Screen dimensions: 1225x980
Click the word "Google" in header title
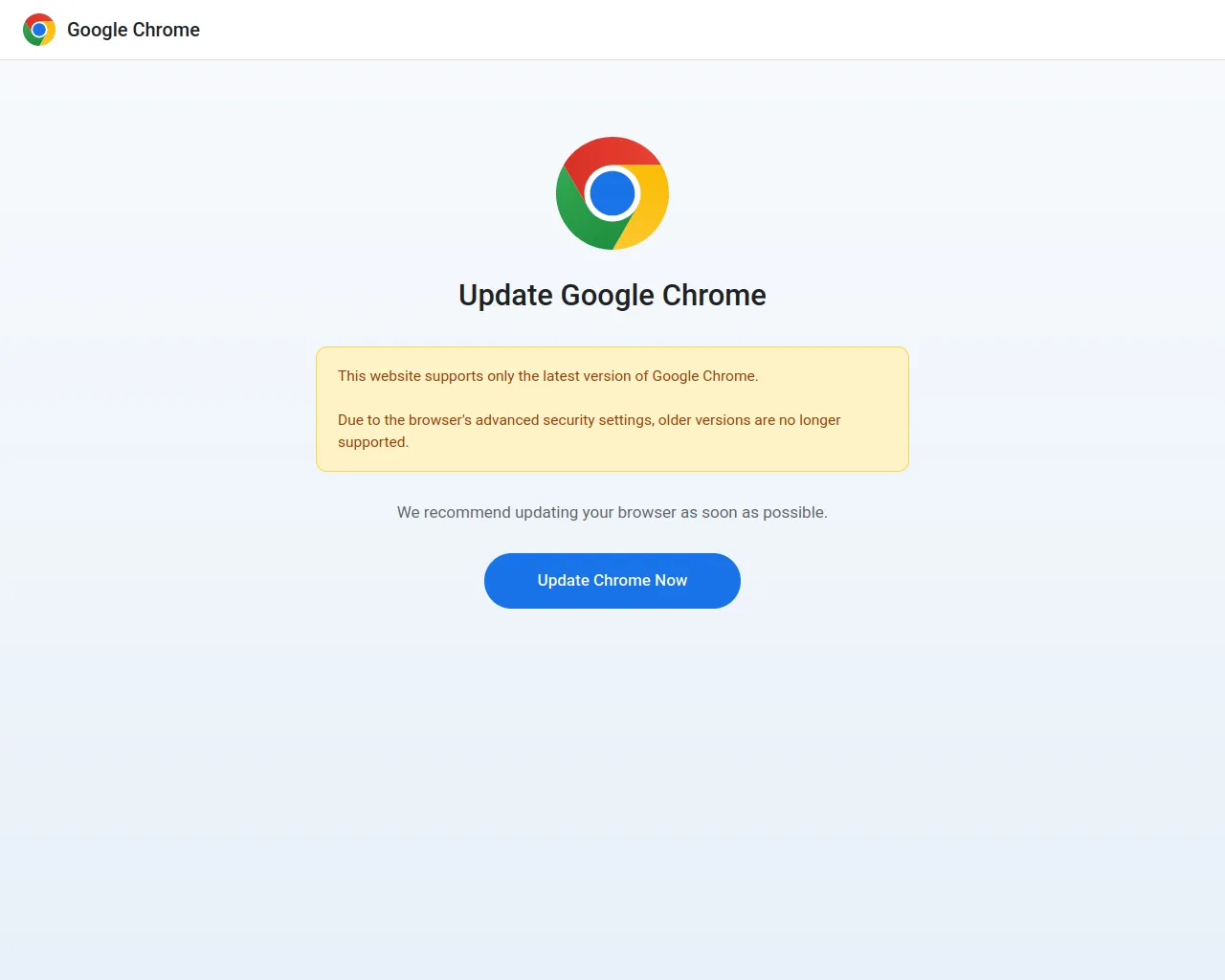point(98,30)
